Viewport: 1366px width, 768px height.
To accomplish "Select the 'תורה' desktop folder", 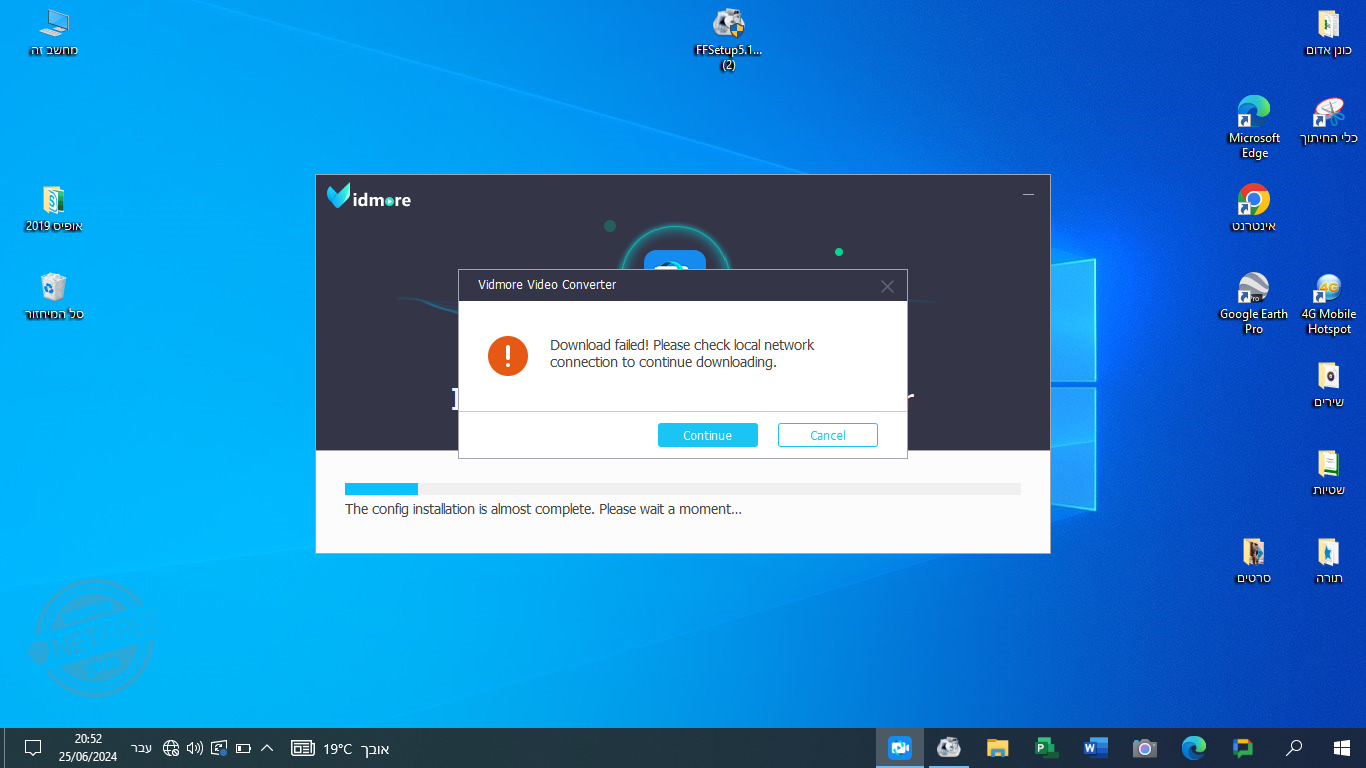I will [1328, 561].
